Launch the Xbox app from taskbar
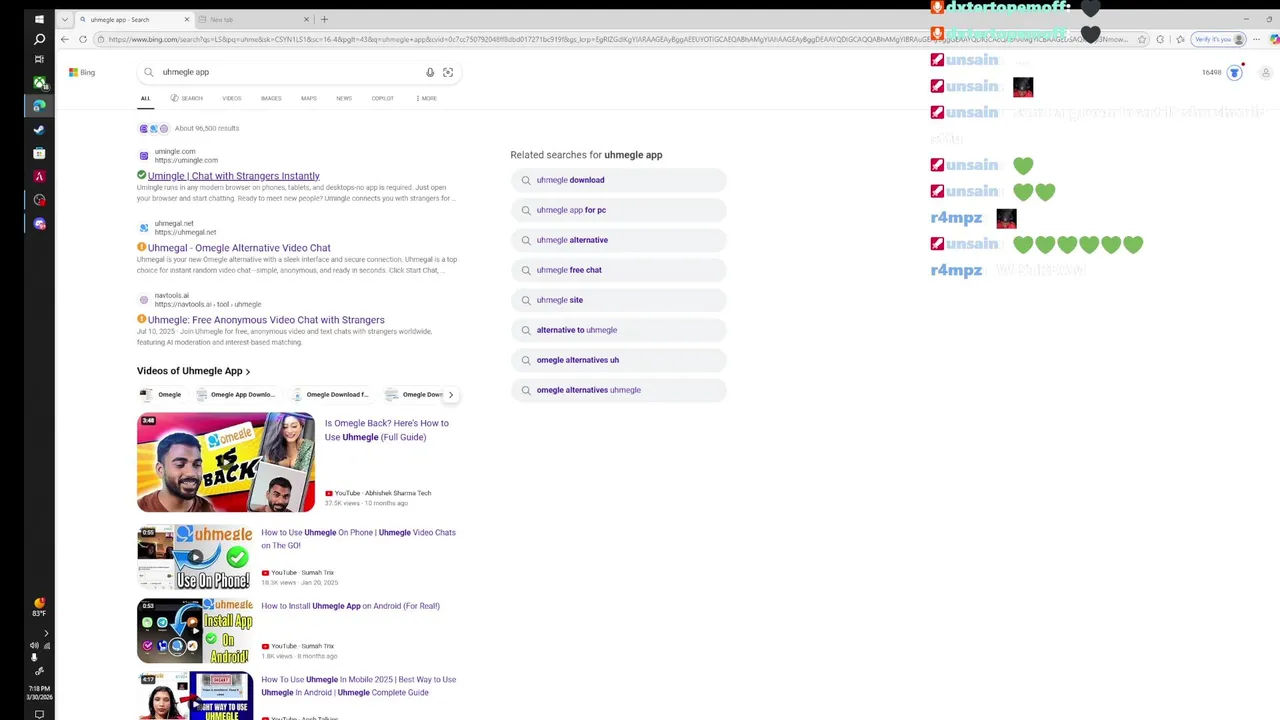The image size is (1280, 720). (x=39, y=82)
